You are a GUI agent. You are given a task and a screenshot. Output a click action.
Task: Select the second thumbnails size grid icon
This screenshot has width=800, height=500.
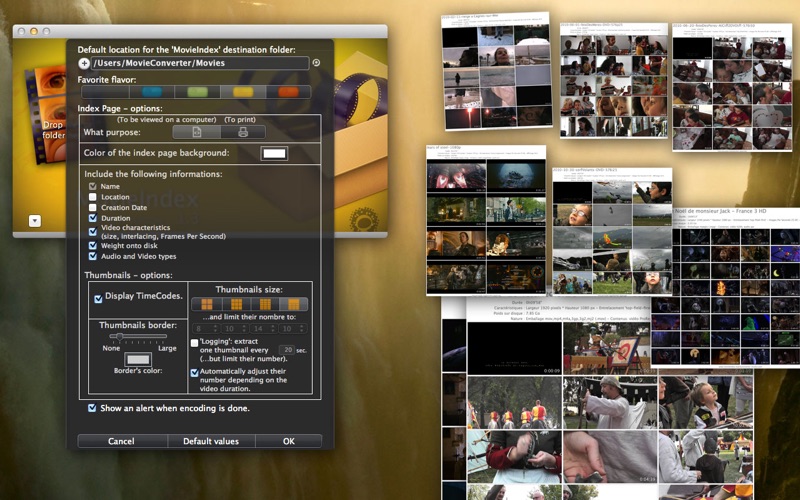coord(236,305)
